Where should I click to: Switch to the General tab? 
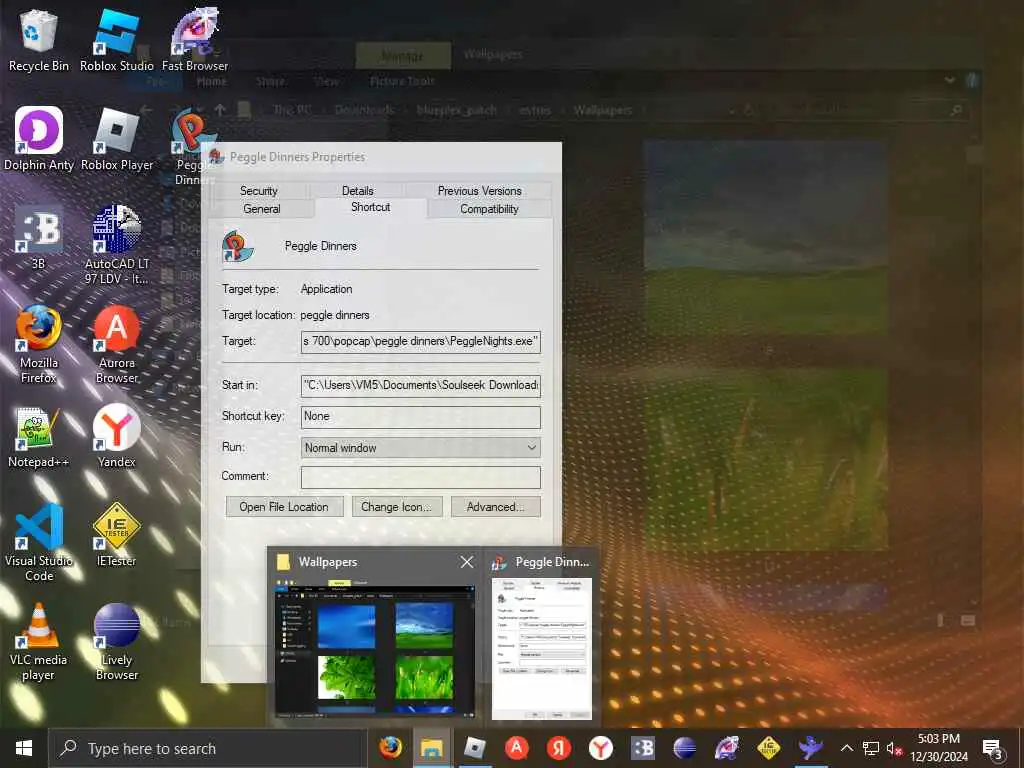261,209
